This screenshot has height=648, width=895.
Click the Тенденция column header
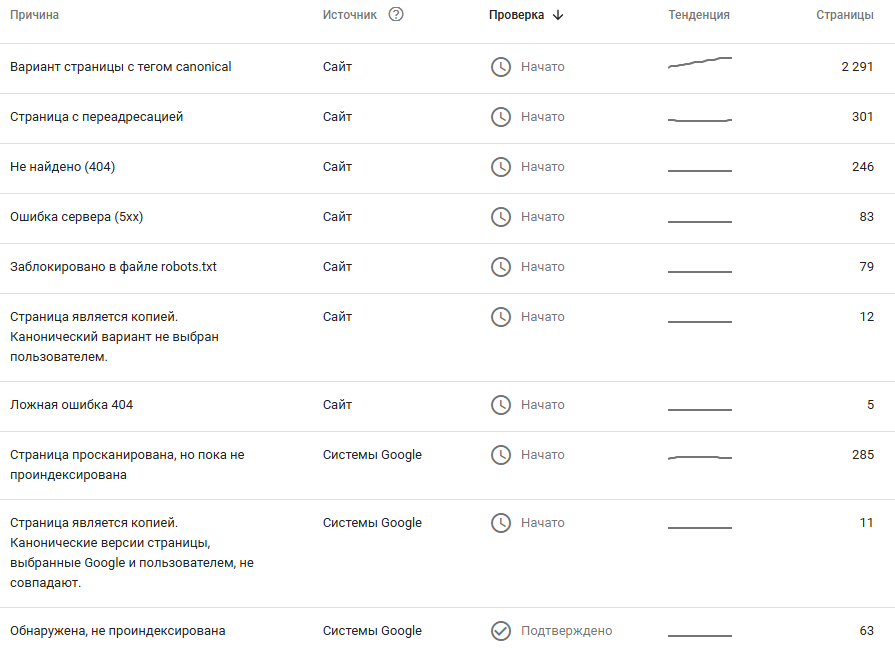[x=699, y=15]
